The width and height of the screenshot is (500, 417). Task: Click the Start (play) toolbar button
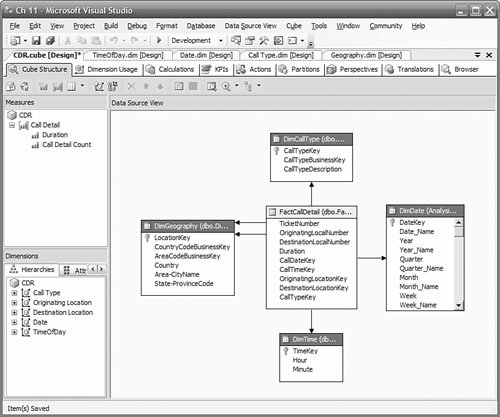point(159,40)
